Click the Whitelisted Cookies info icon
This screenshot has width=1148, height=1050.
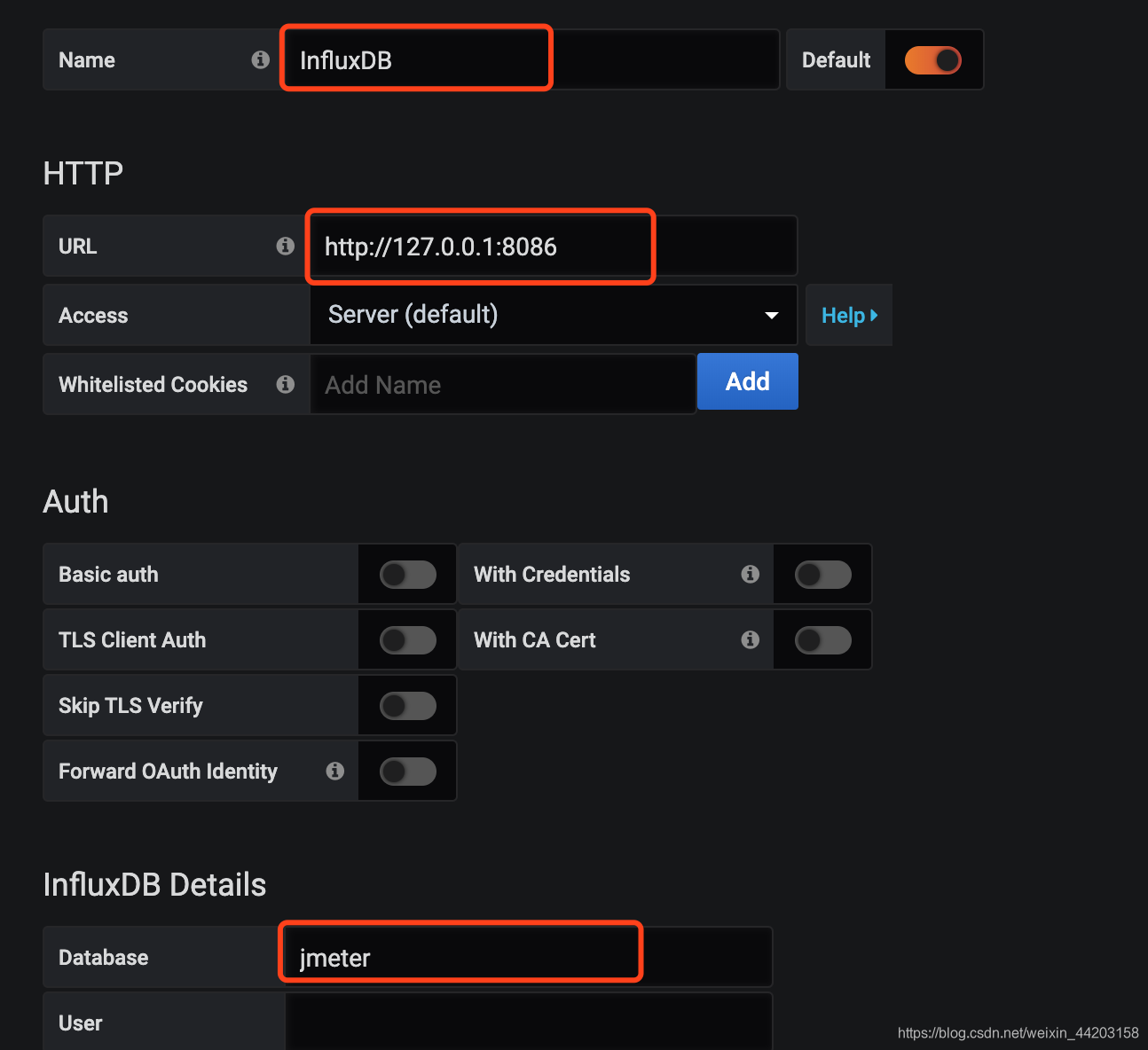click(285, 384)
